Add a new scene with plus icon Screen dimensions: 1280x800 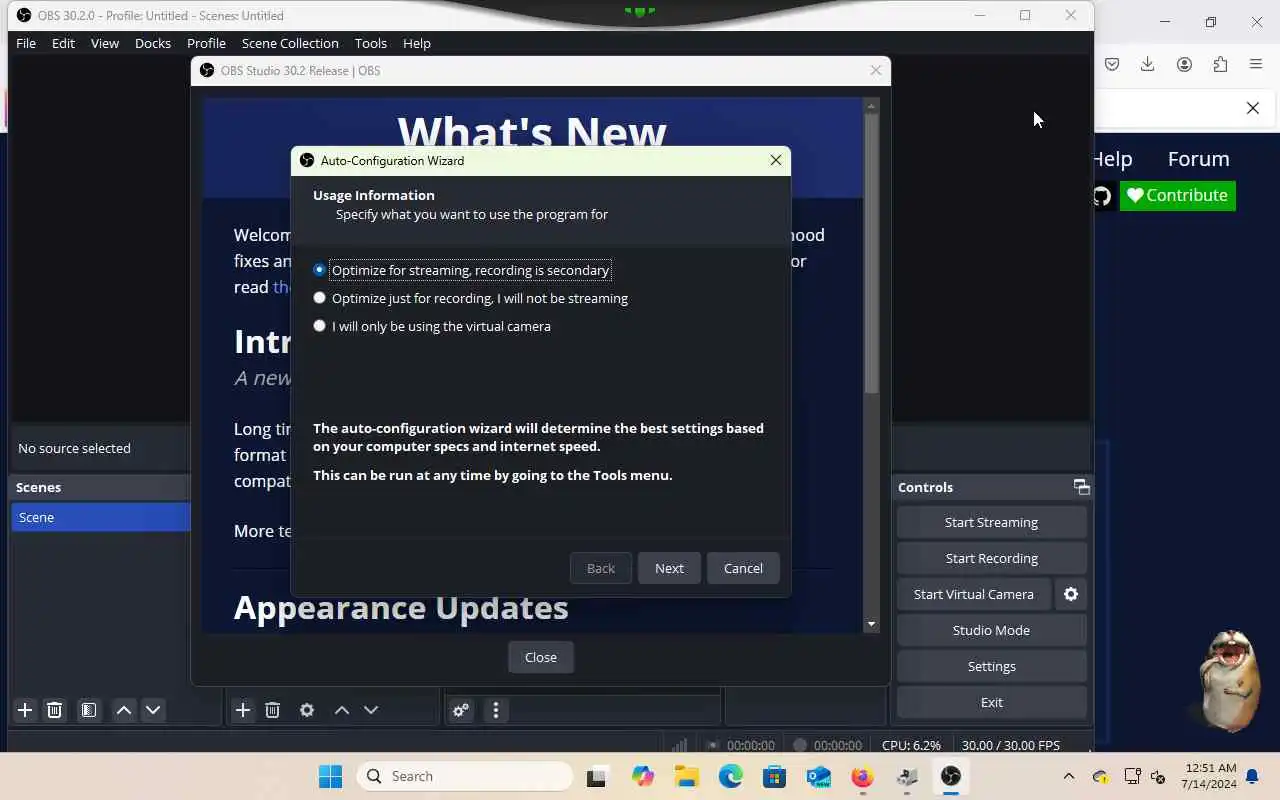pos(25,710)
